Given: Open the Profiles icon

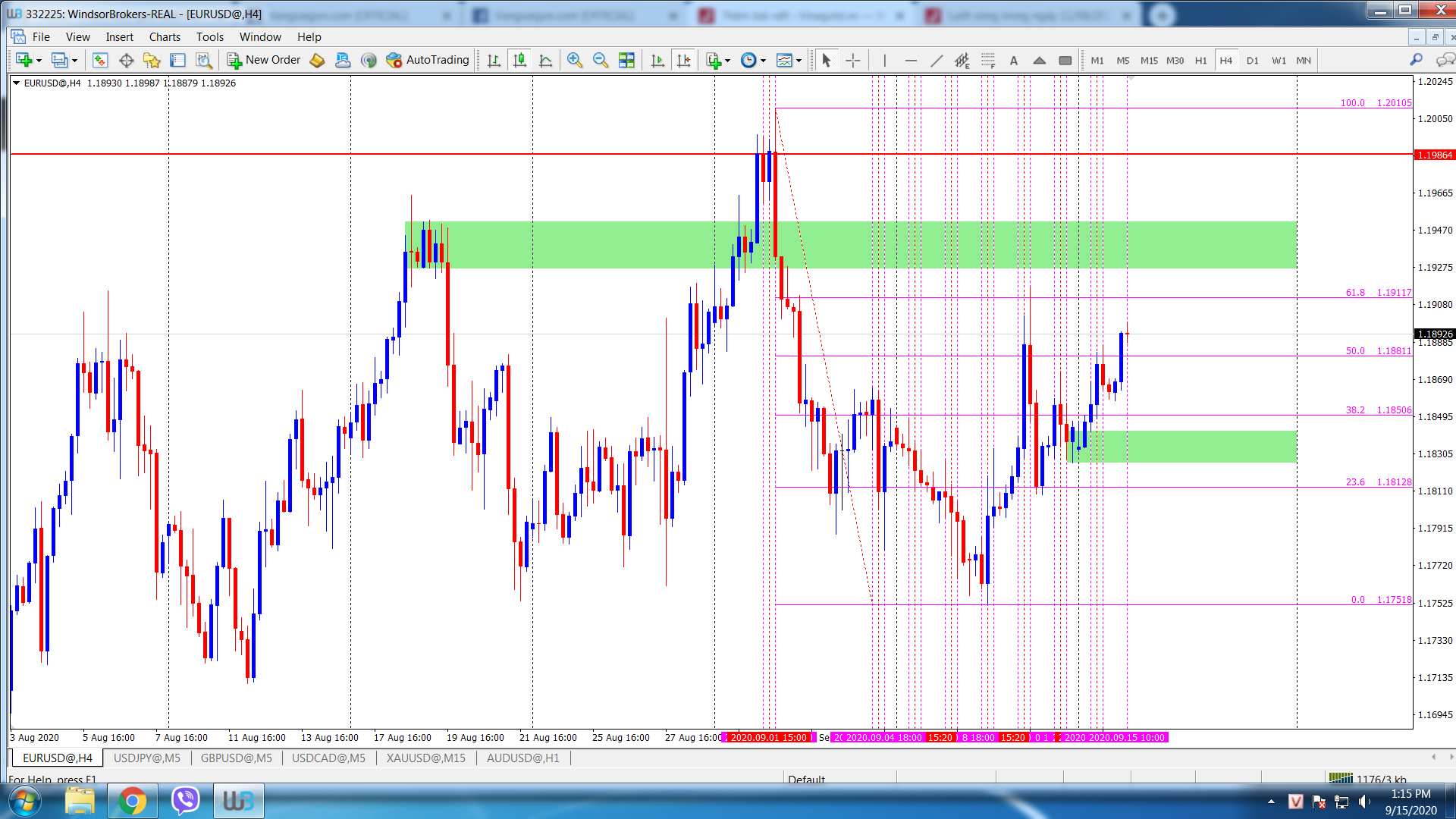Looking at the screenshot, I should 59,60.
